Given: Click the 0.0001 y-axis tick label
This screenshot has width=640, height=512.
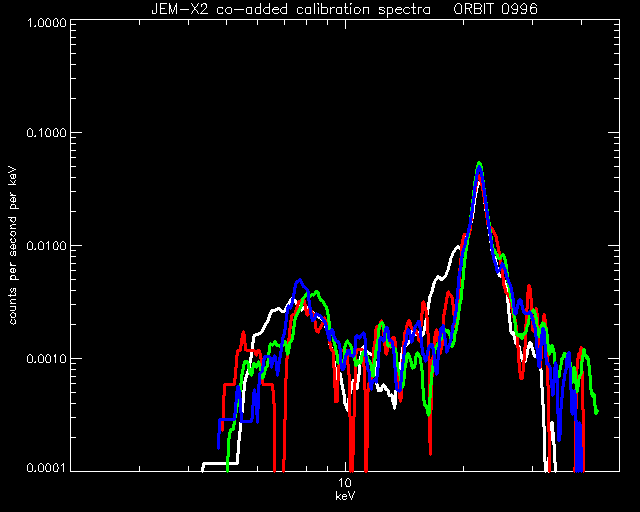Looking at the screenshot, I should click(x=46, y=467).
